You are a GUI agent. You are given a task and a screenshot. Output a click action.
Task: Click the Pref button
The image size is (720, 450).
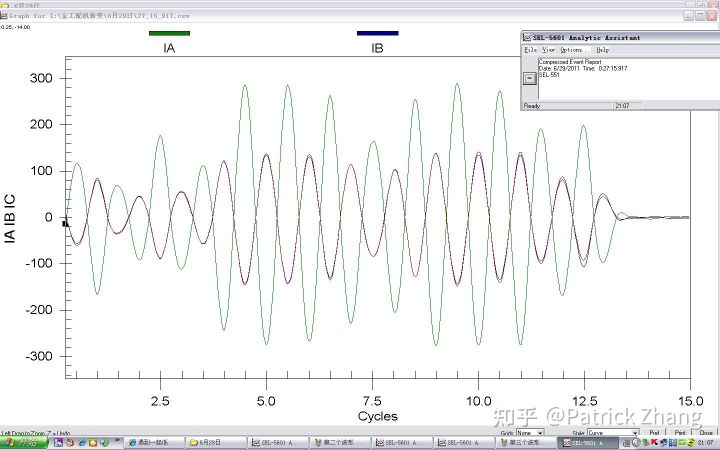pyautogui.click(x=654, y=432)
